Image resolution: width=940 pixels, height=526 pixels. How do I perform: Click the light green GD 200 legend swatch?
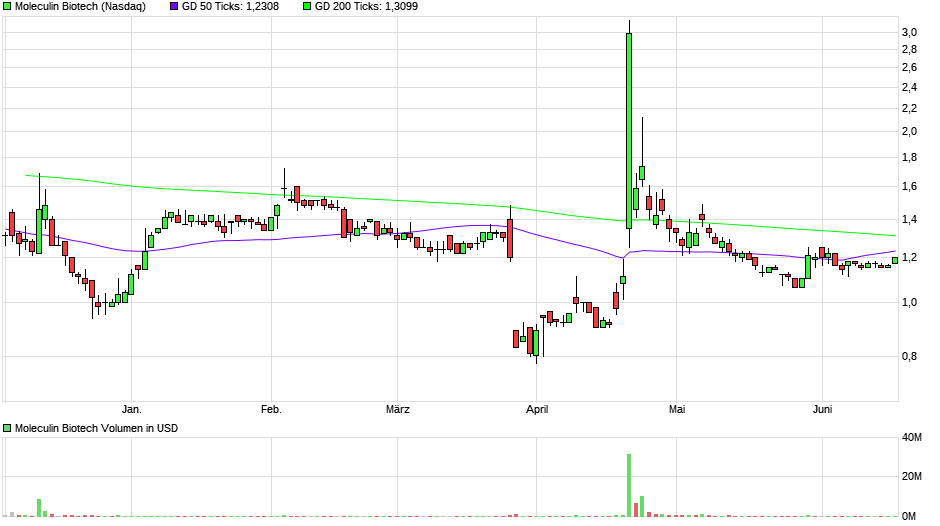[x=307, y=7]
